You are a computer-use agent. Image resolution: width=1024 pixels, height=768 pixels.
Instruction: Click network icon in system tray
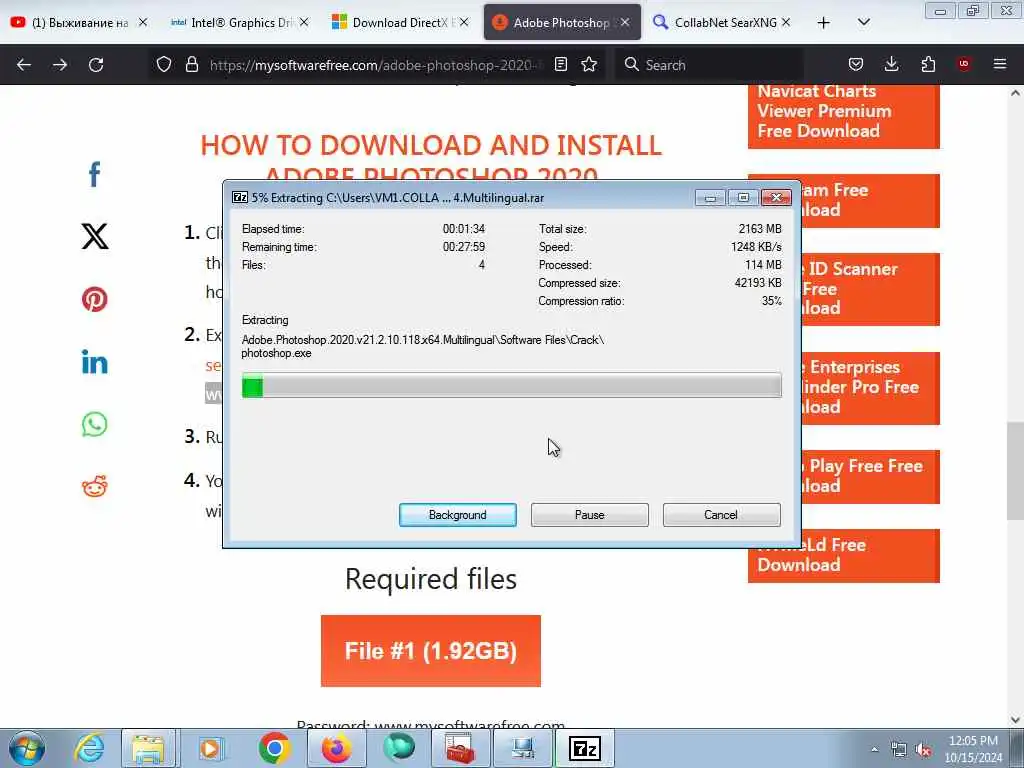pyautogui.click(x=899, y=750)
